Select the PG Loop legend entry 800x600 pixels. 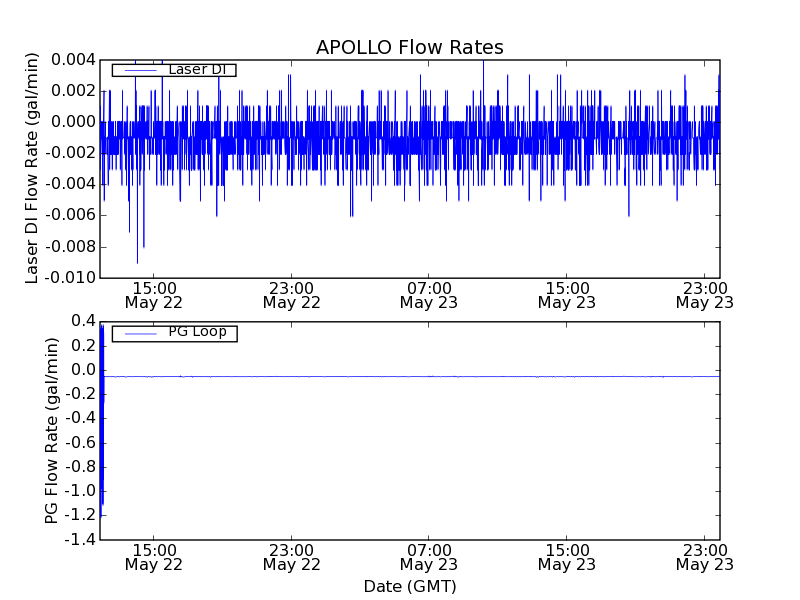pyautogui.click(x=196, y=332)
